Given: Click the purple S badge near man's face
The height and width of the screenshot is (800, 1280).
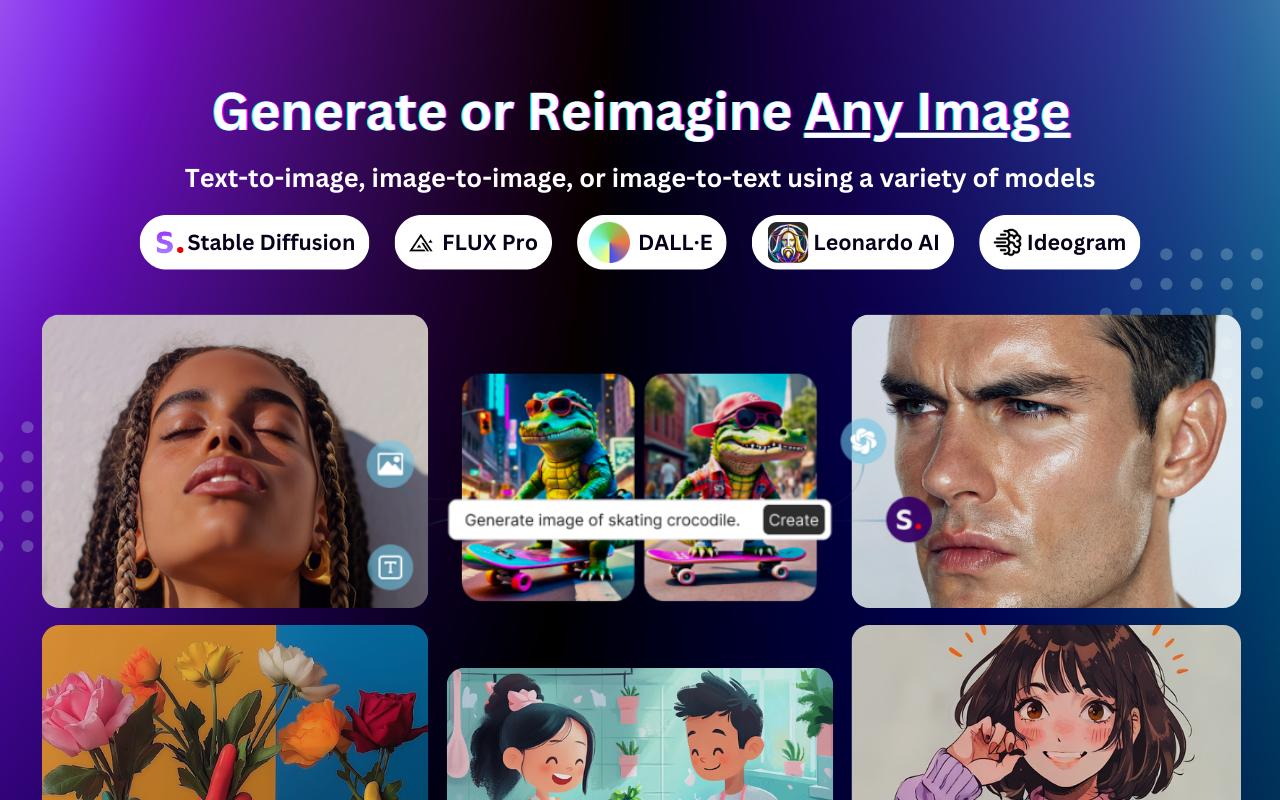Looking at the screenshot, I should pos(908,519).
